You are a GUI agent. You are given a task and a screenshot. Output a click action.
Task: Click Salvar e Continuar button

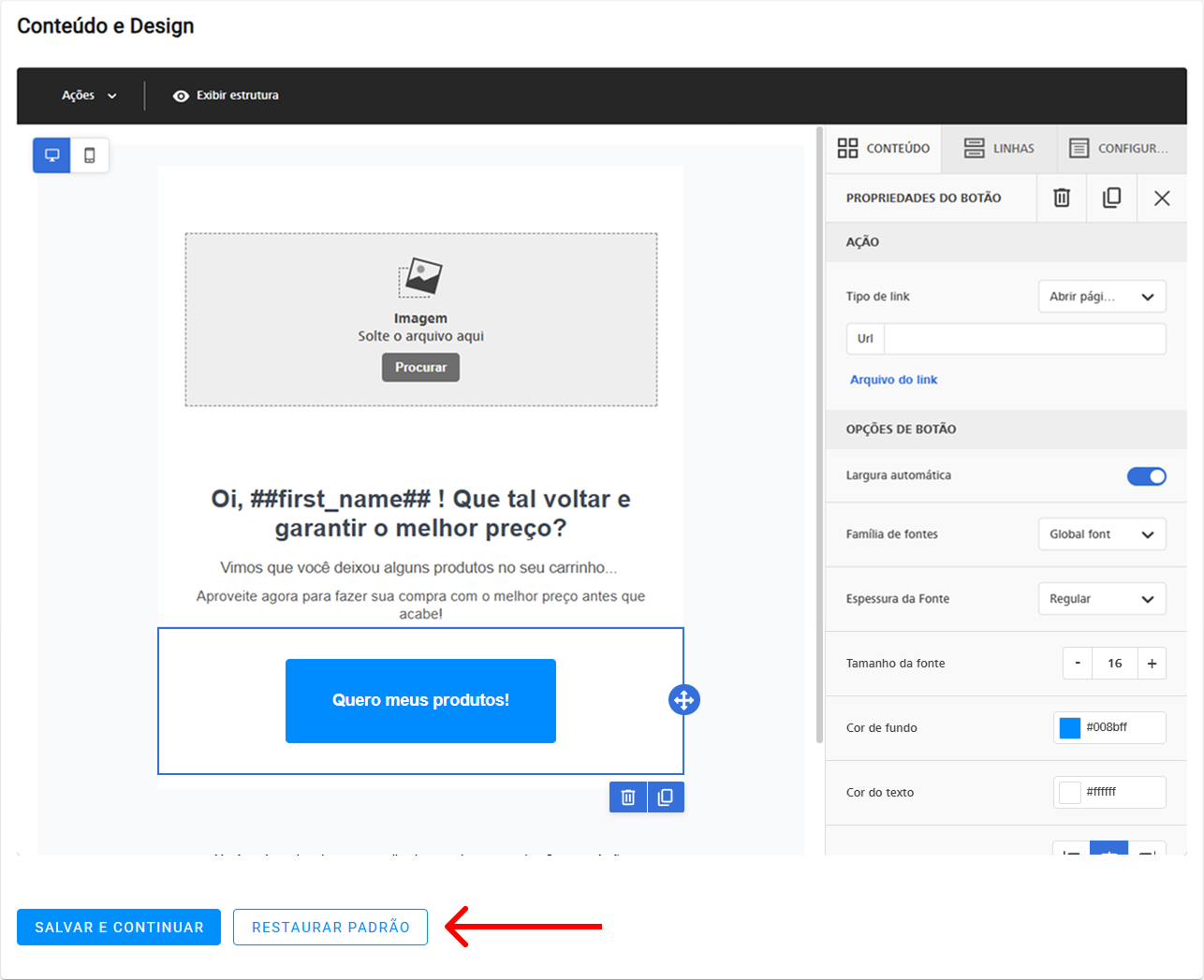(x=119, y=927)
